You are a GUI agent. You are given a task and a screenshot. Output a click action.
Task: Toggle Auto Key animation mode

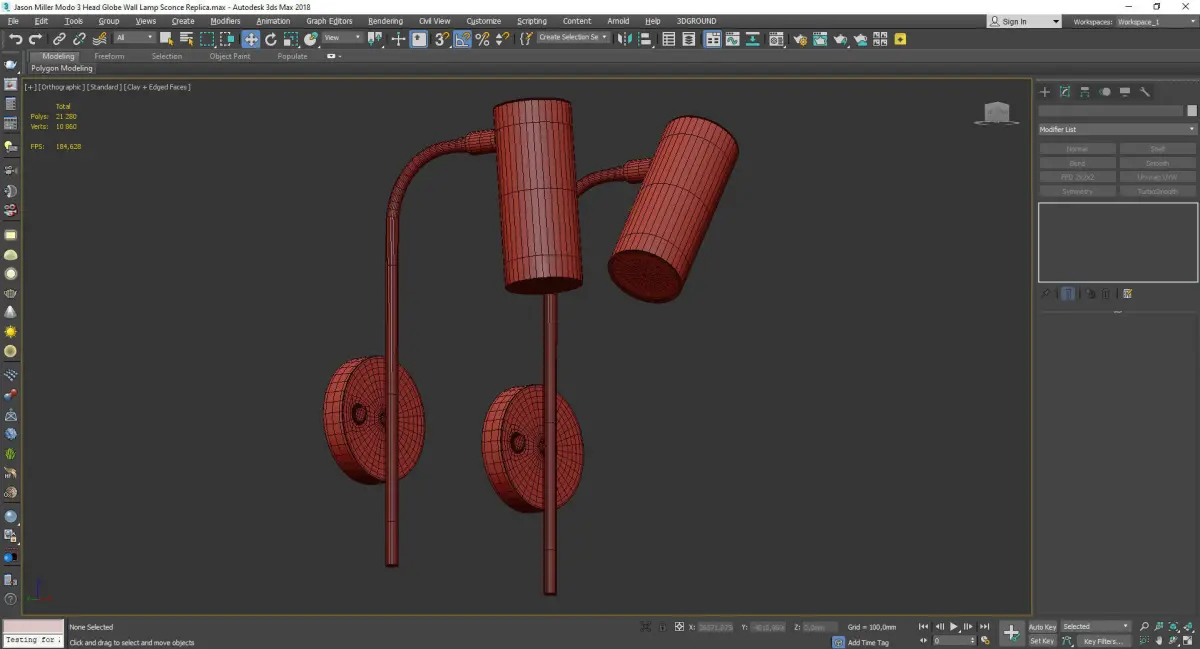click(1042, 627)
